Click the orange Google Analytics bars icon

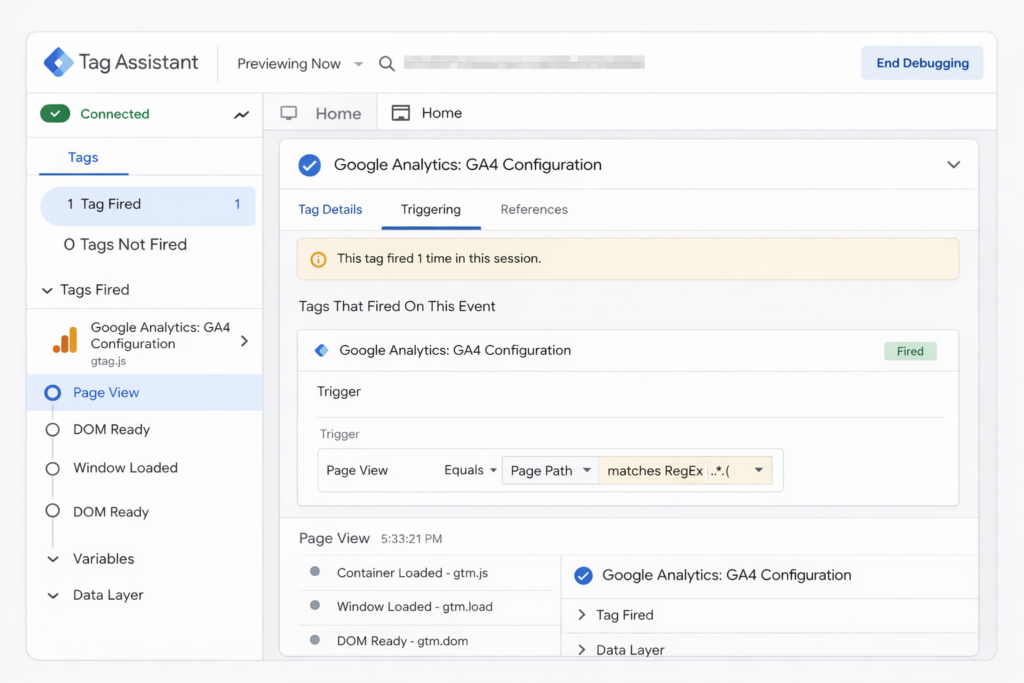(x=65, y=340)
